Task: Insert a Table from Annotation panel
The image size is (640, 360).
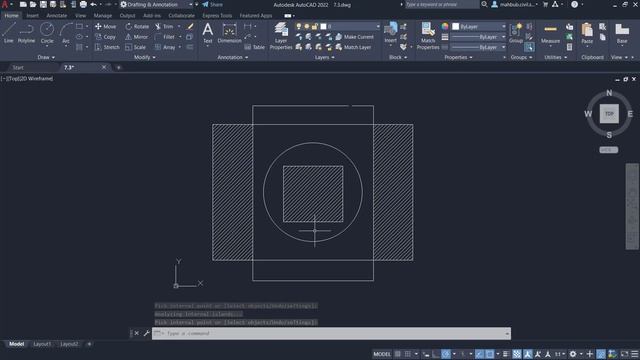Action: [255, 47]
